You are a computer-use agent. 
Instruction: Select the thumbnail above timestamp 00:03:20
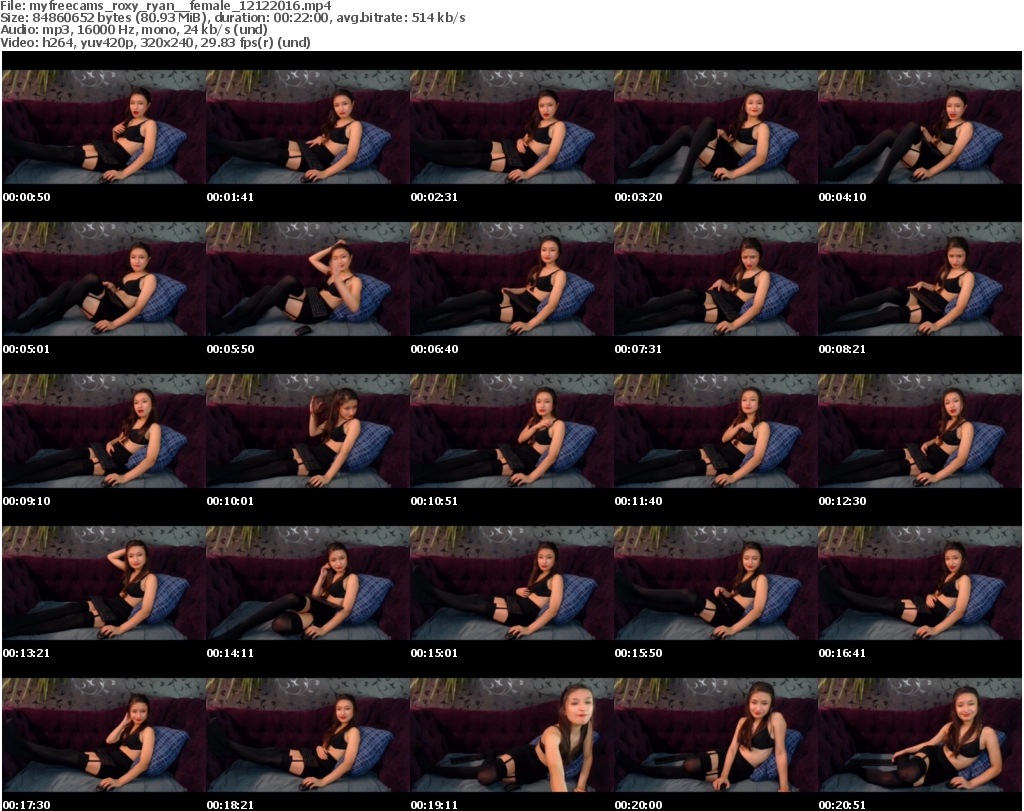click(x=716, y=127)
